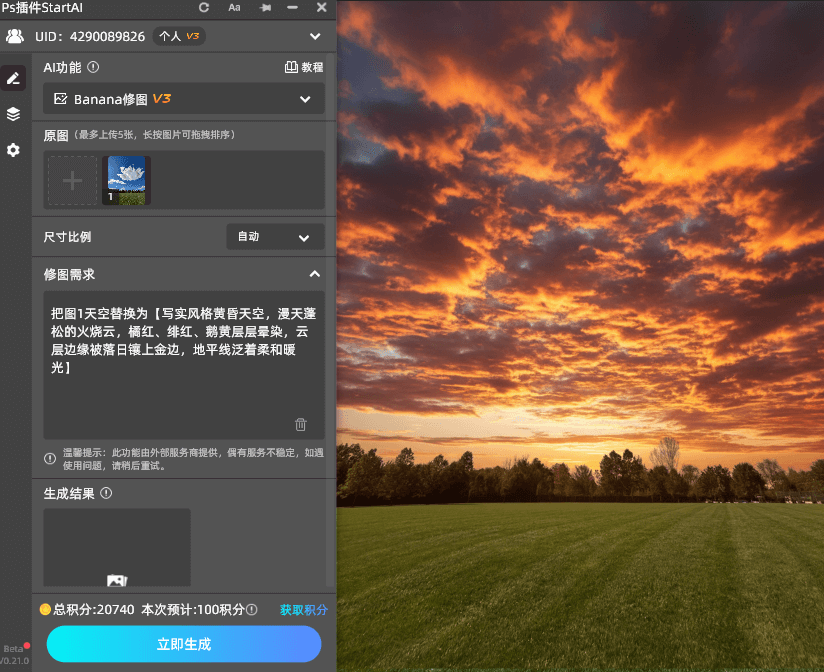Select the uploaded image thumbnail labeled 1

point(127,180)
